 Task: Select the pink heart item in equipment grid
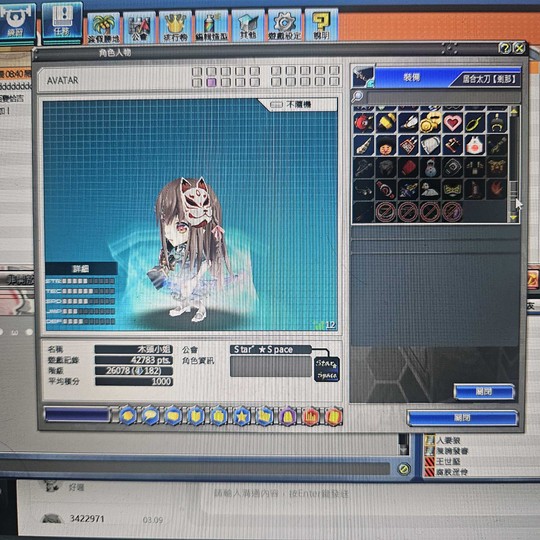[453, 123]
